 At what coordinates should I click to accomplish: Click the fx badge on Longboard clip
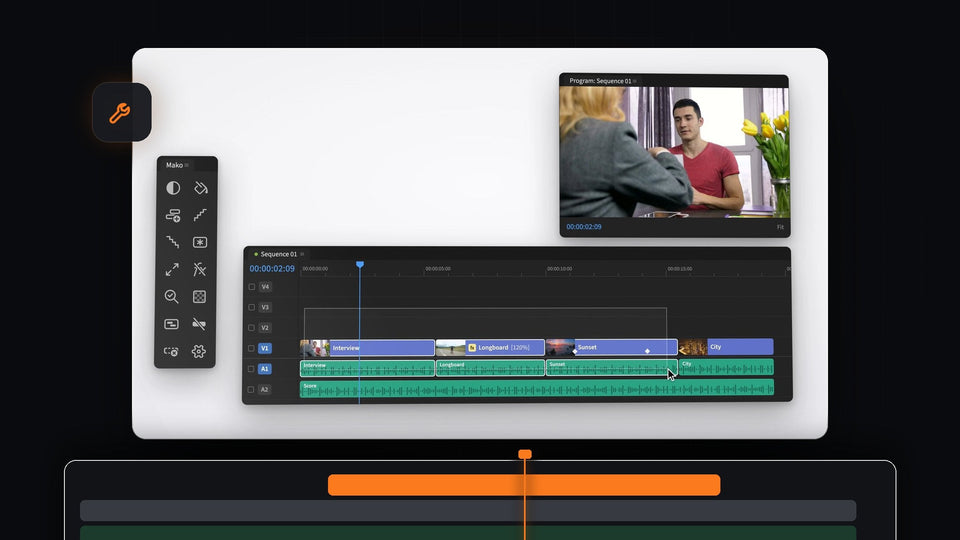click(x=472, y=347)
